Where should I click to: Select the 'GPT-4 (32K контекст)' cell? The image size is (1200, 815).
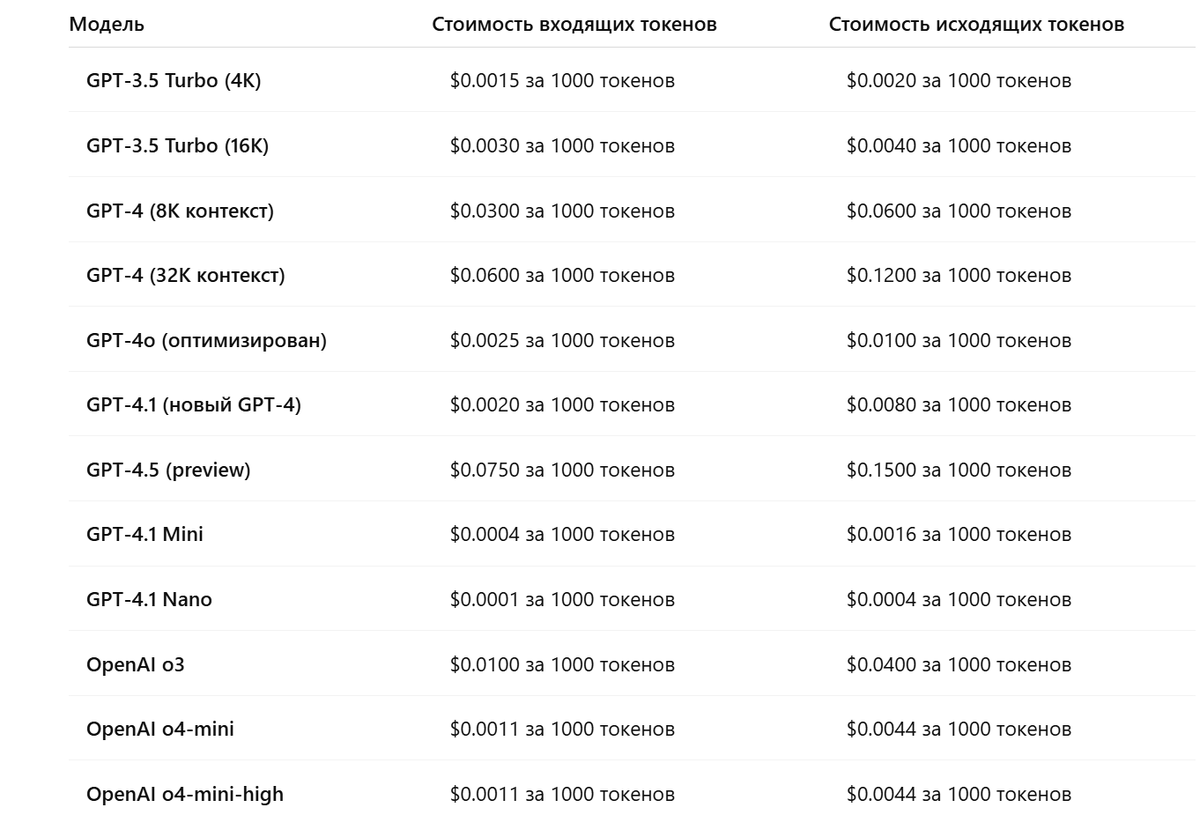pyautogui.click(x=186, y=275)
